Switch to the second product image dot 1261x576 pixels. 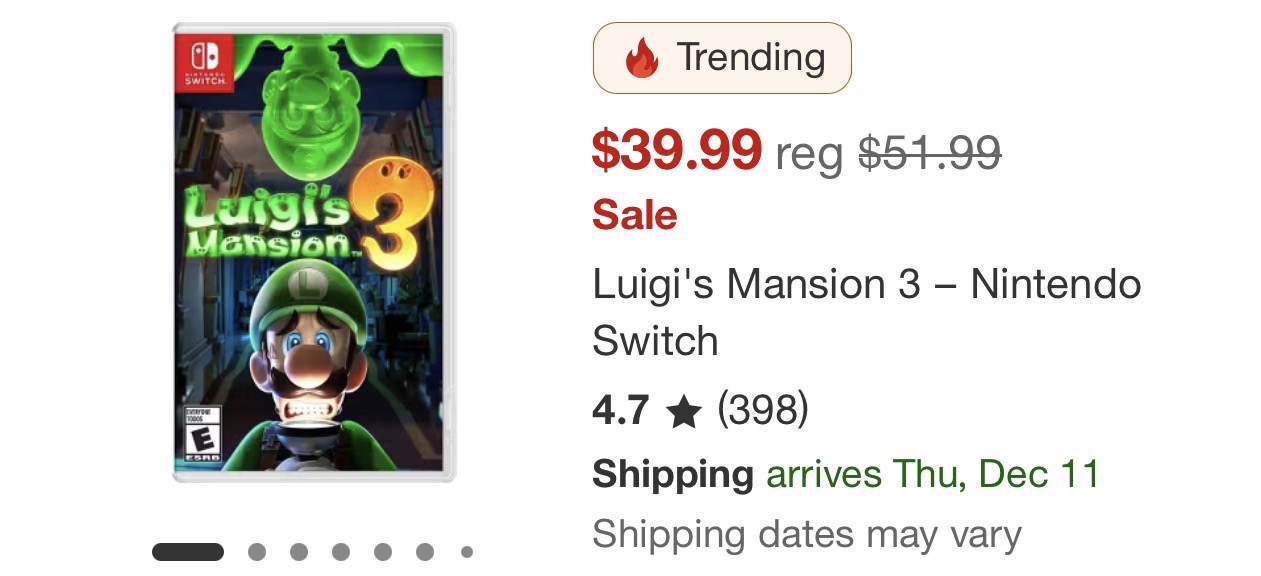257,552
